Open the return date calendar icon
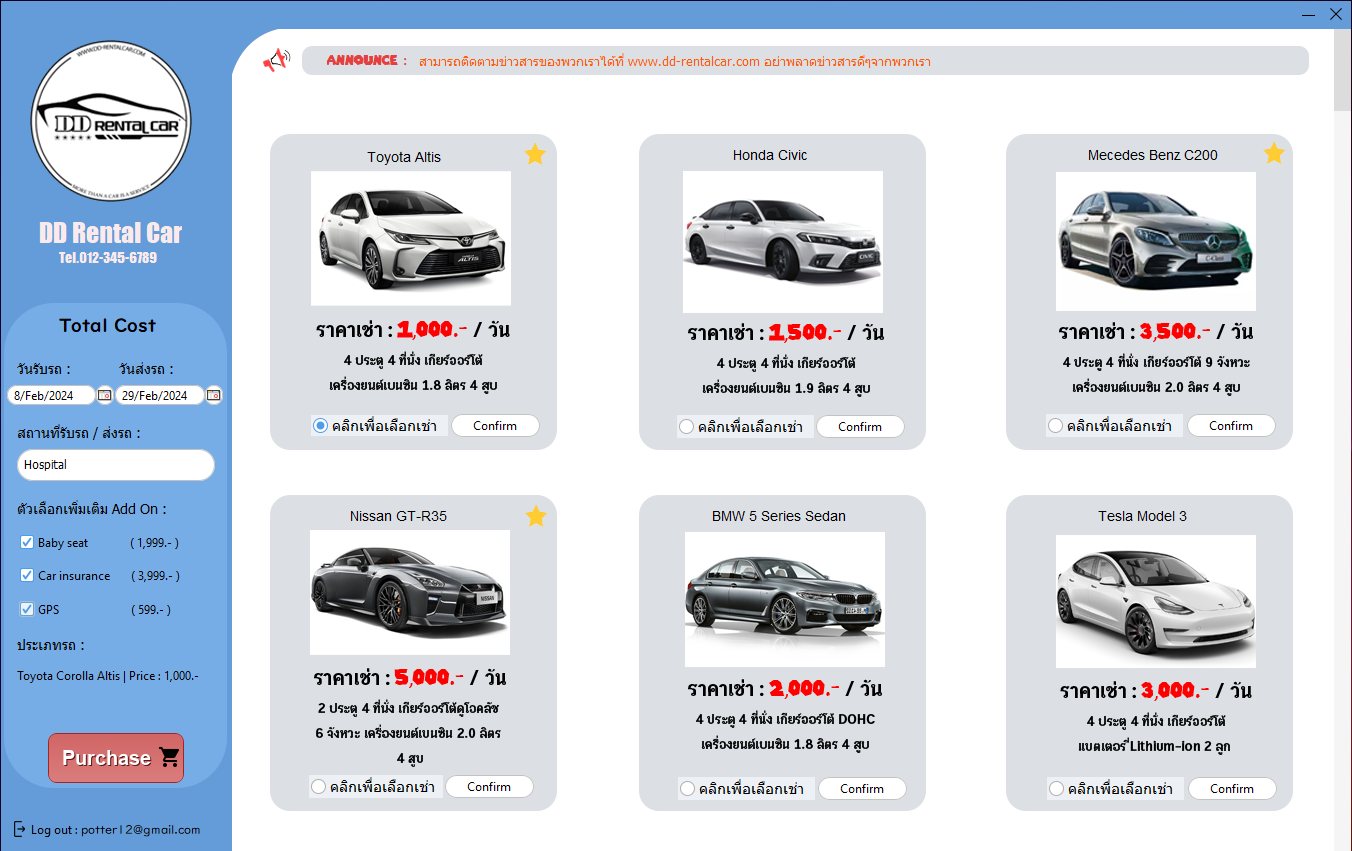The width and height of the screenshot is (1352, 851). [x=213, y=395]
